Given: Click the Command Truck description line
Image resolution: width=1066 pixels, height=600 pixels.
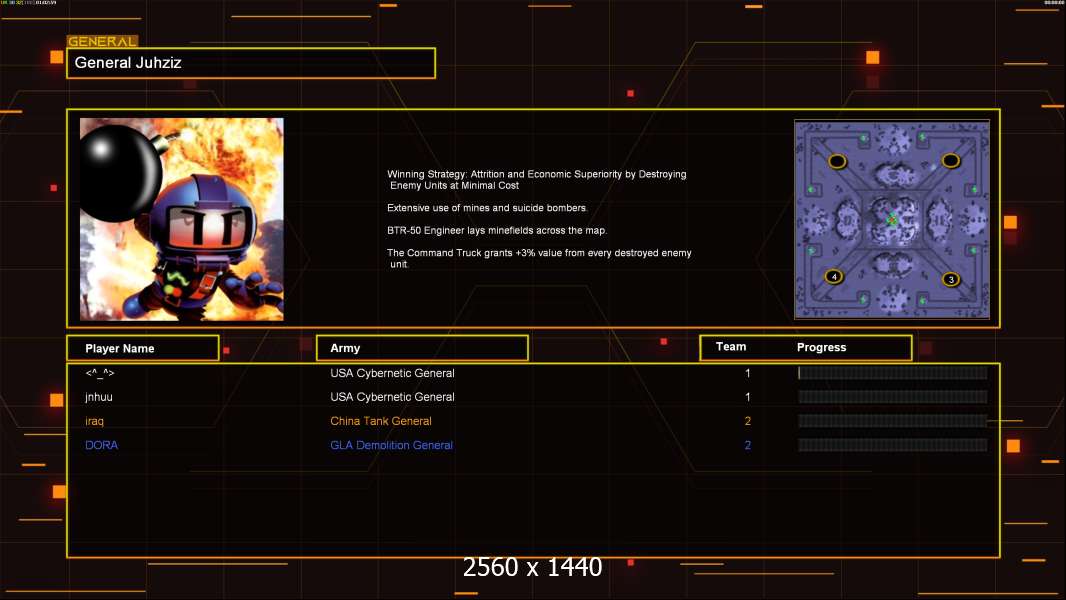Looking at the screenshot, I should tap(539, 258).
